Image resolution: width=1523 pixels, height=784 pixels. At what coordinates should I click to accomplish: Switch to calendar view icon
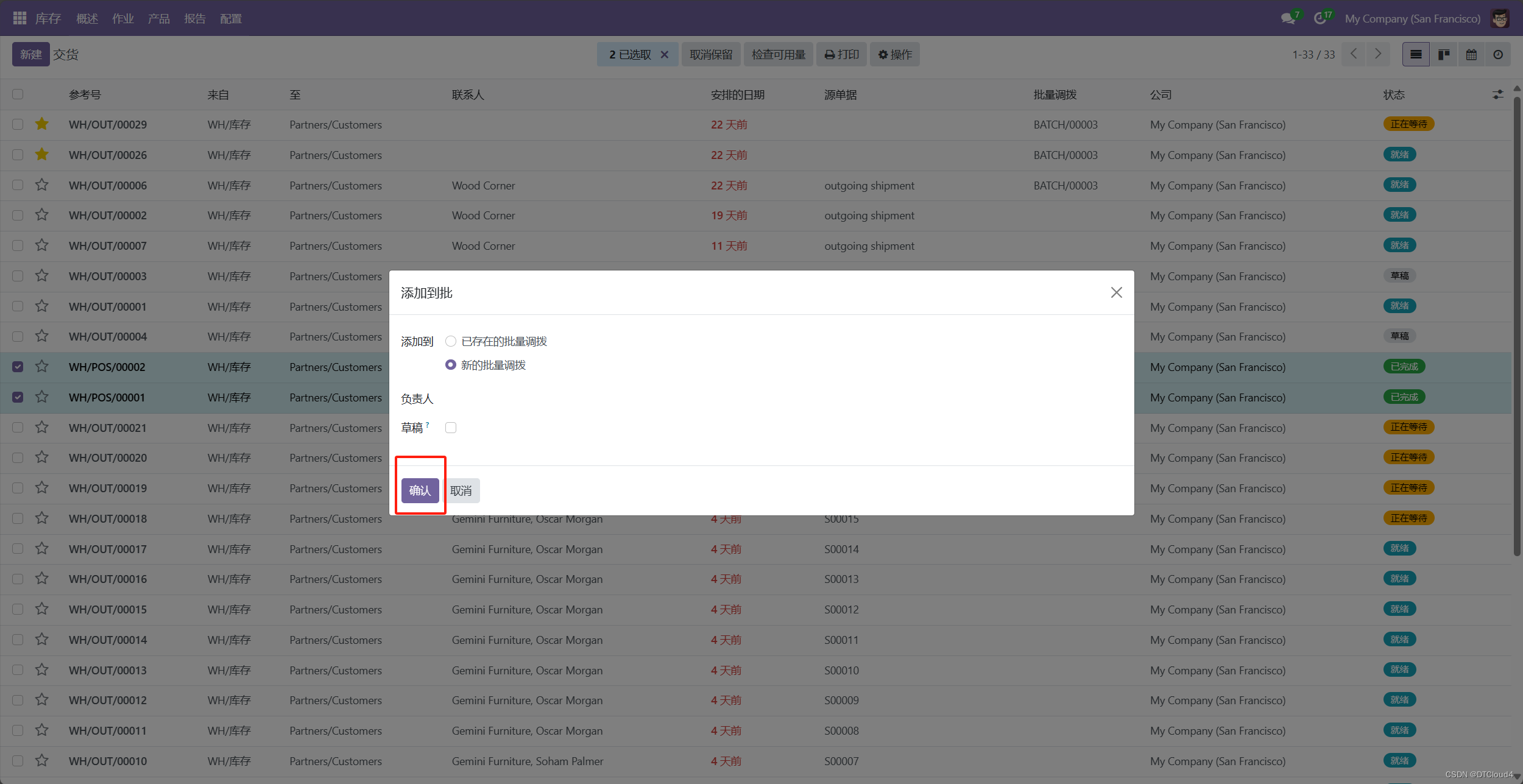[1471, 55]
